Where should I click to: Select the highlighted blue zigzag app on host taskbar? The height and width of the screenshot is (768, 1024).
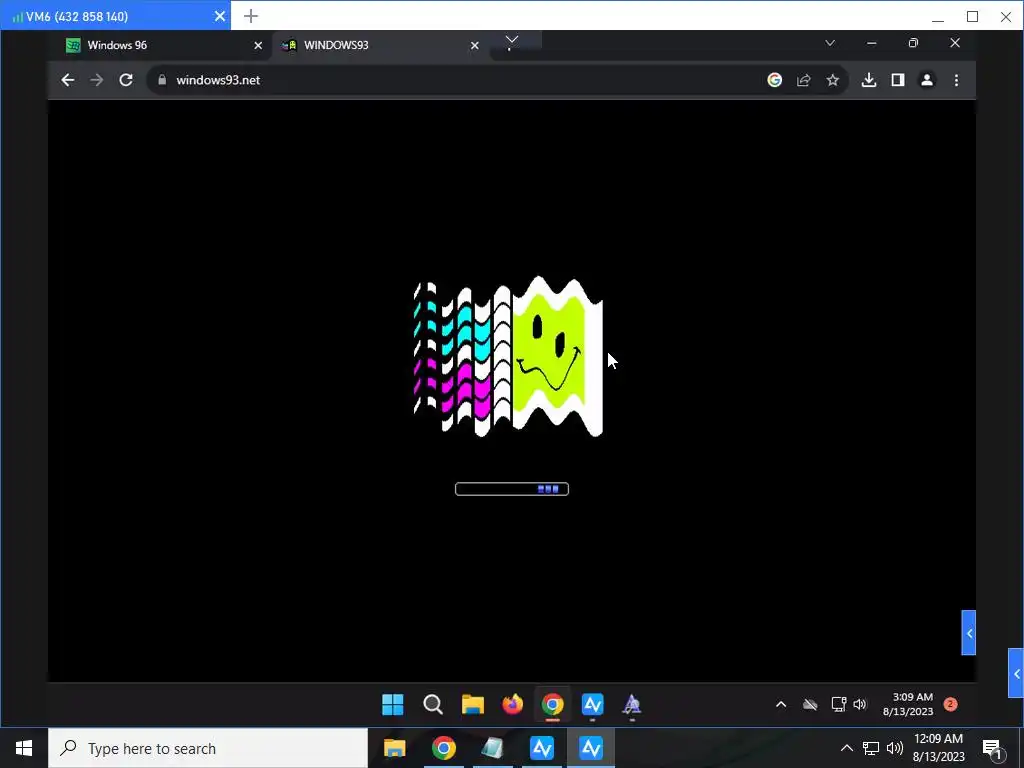[x=591, y=748]
